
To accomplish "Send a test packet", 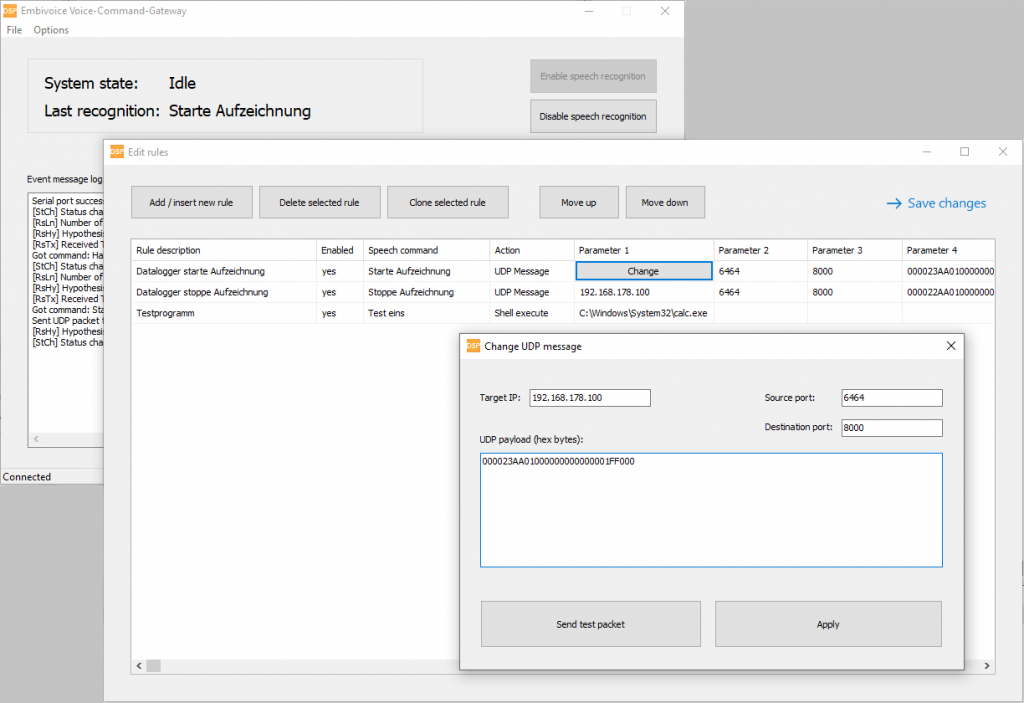I will (x=590, y=624).
